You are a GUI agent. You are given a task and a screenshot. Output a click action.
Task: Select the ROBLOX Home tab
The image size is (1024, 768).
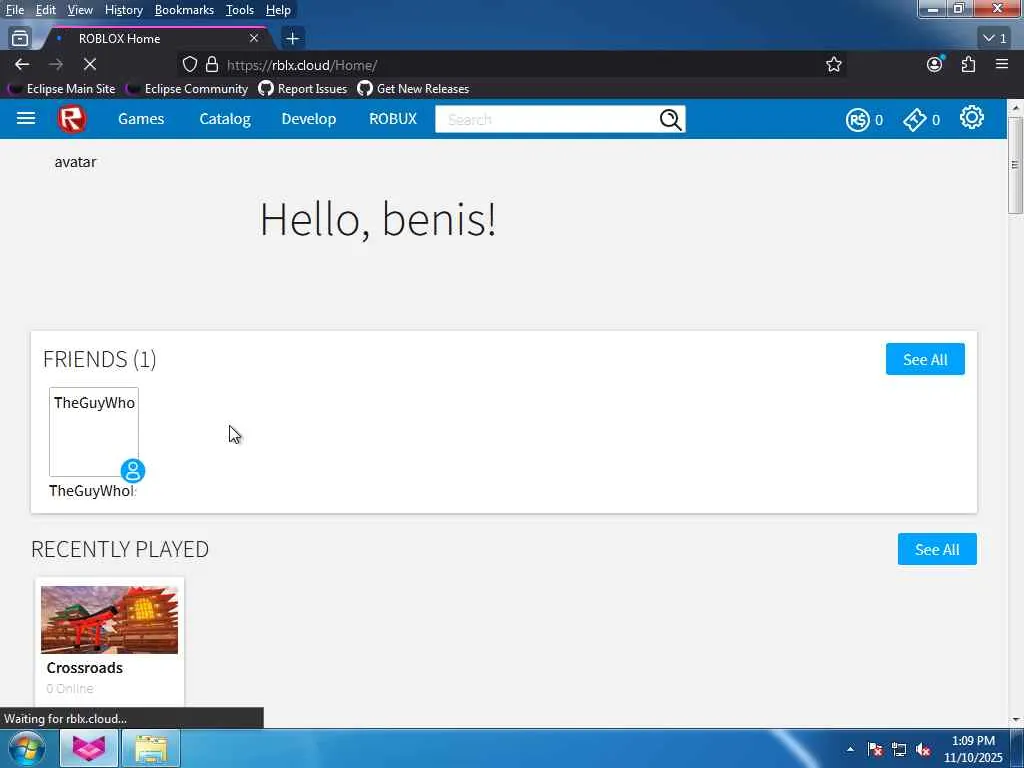(x=157, y=39)
